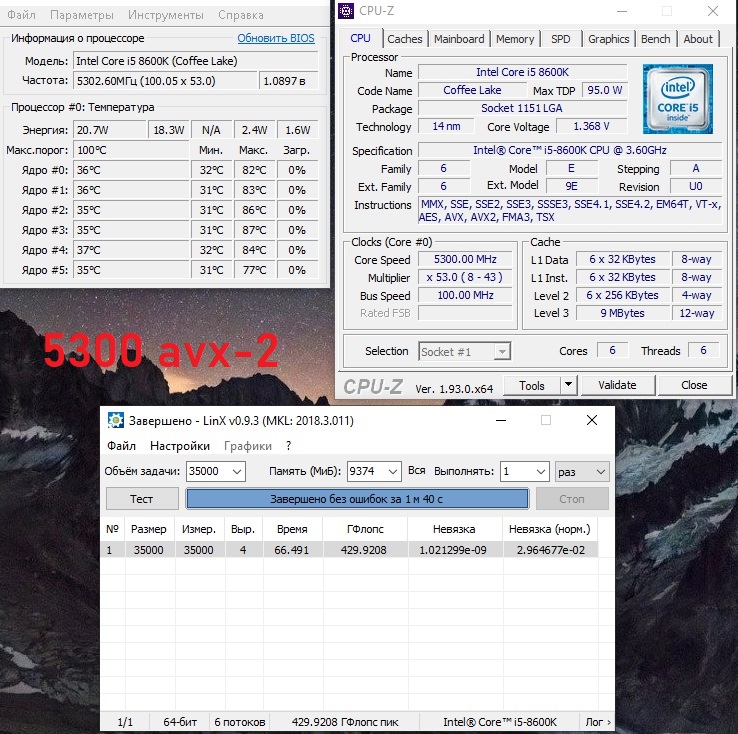Select result cell 429.9208 in LinX table

[364, 550]
